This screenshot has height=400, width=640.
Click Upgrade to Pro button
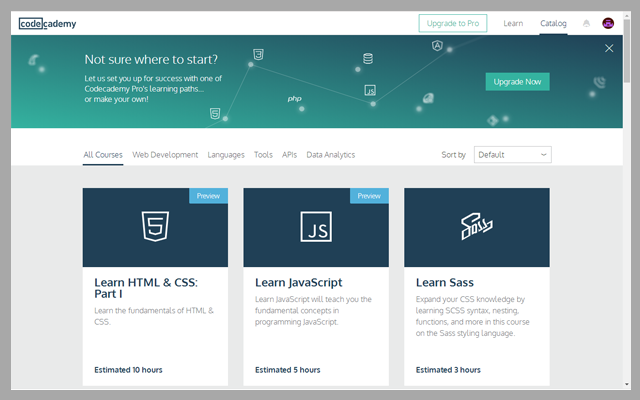click(453, 23)
